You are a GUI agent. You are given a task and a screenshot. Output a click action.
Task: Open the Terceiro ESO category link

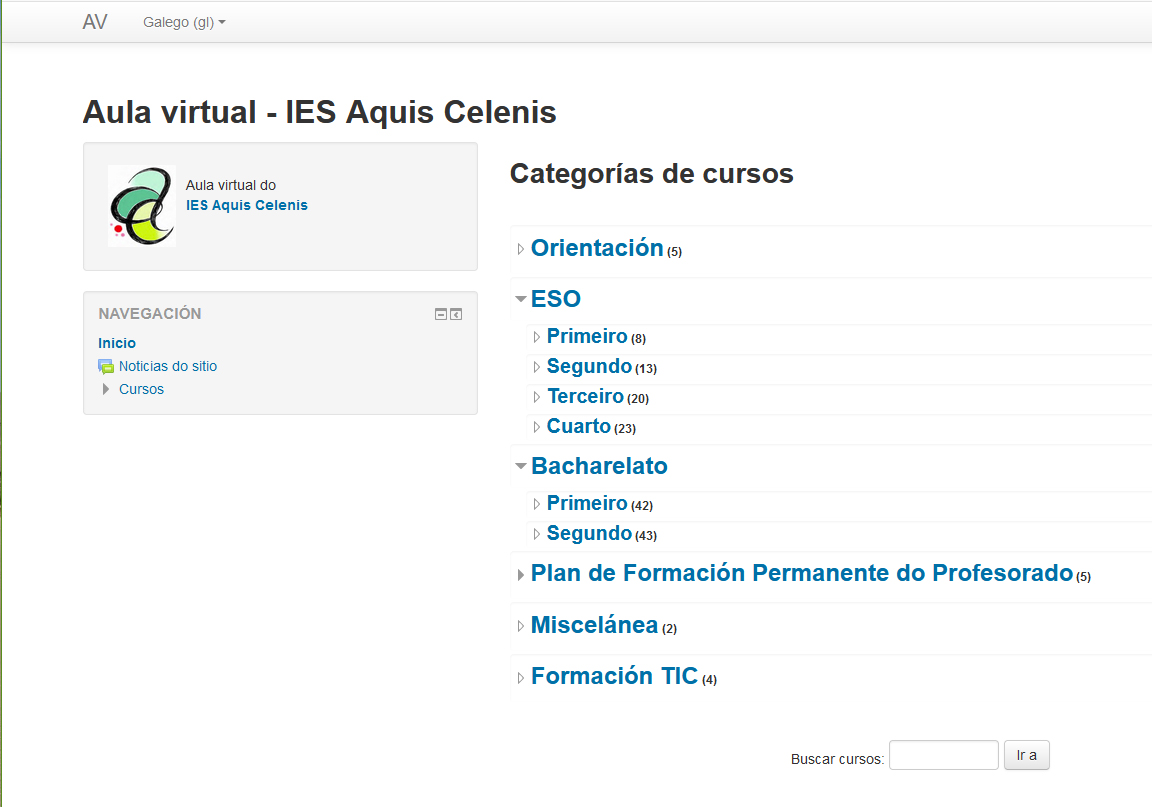pos(585,396)
